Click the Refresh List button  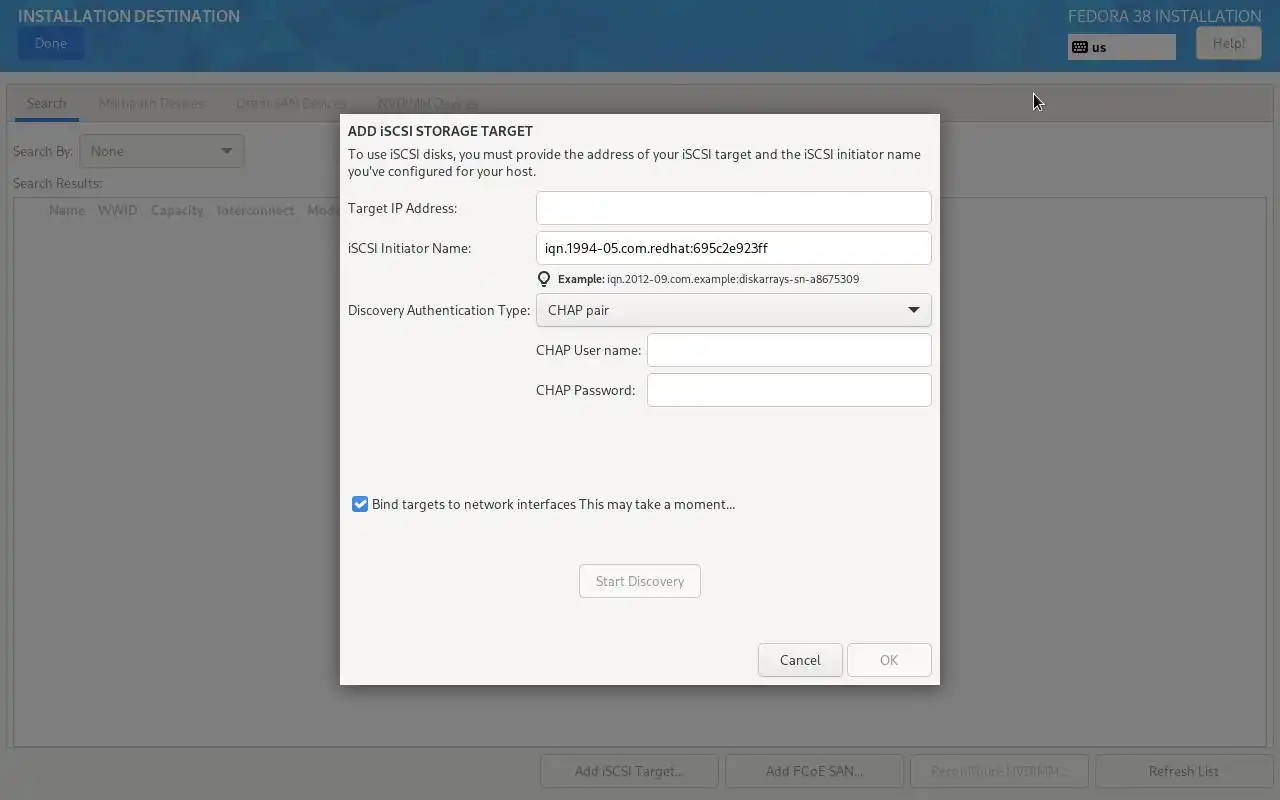1184,771
